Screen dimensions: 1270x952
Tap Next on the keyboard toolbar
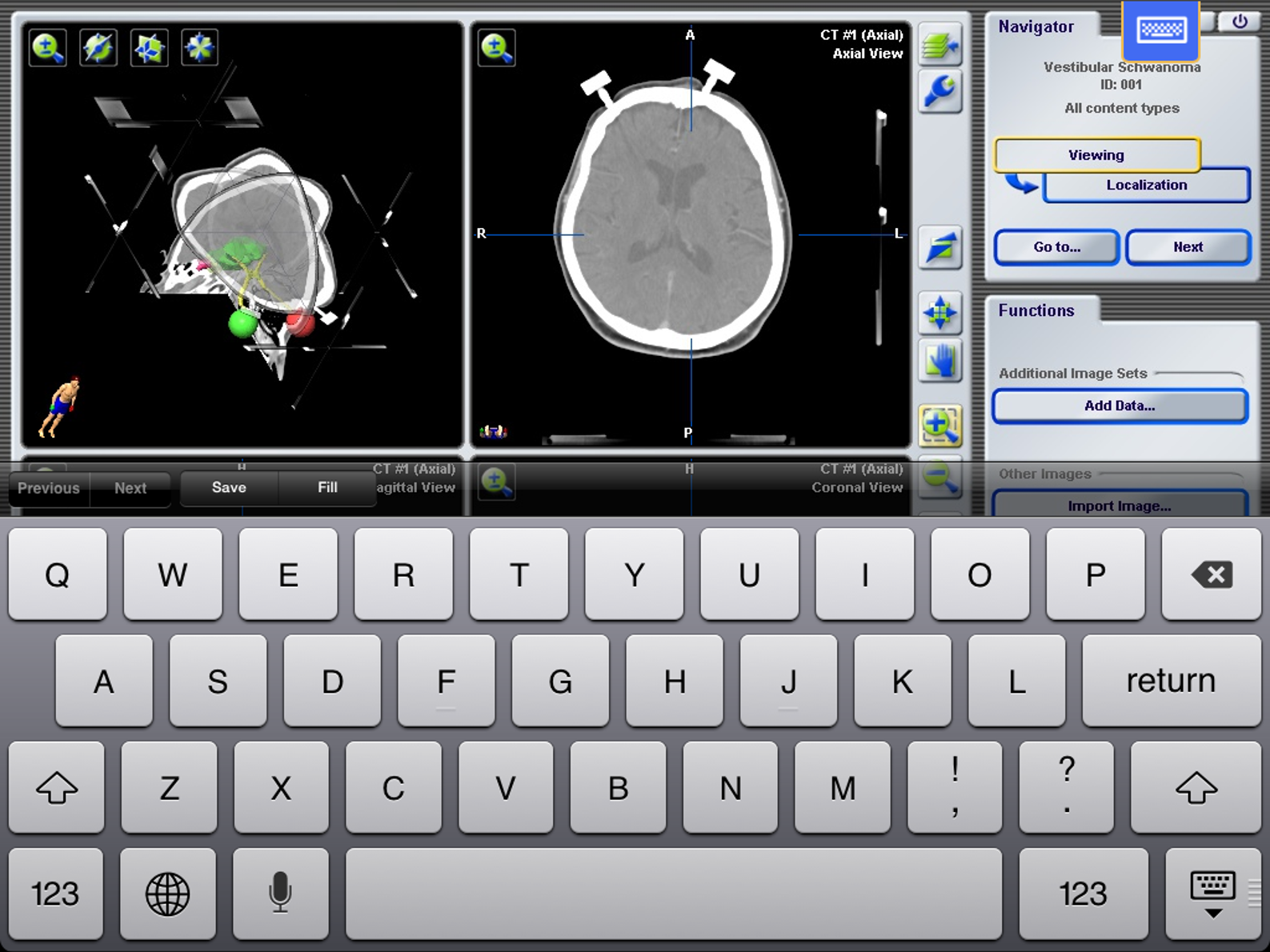[130, 488]
